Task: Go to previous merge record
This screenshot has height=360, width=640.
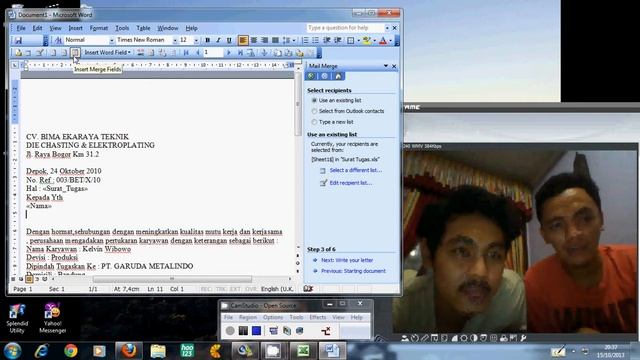Action: [198, 53]
